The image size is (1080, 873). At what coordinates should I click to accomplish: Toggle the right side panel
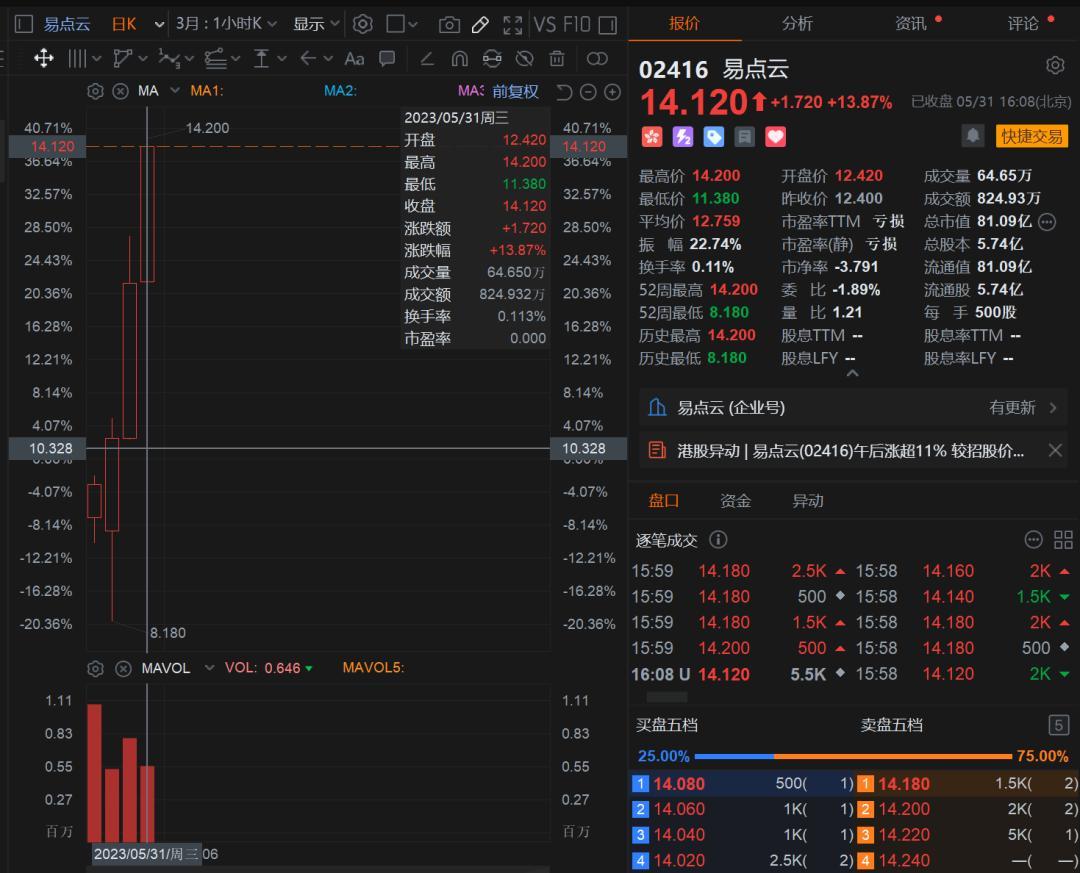[x=597, y=58]
